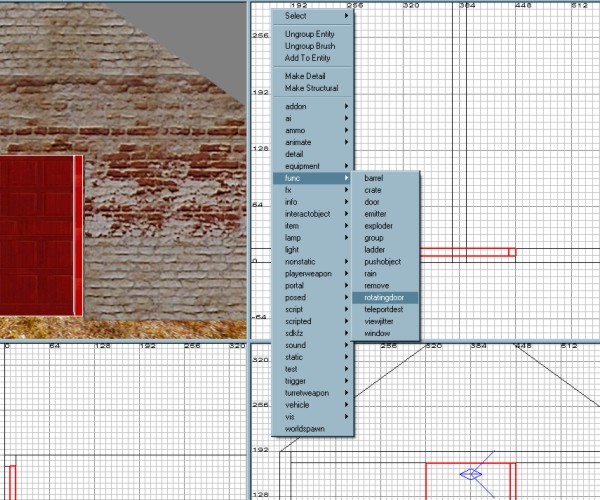Select rotatingdoor from the func submenu
The height and width of the screenshot is (500, 600).
pyautogui.click(x=384, y=297)
